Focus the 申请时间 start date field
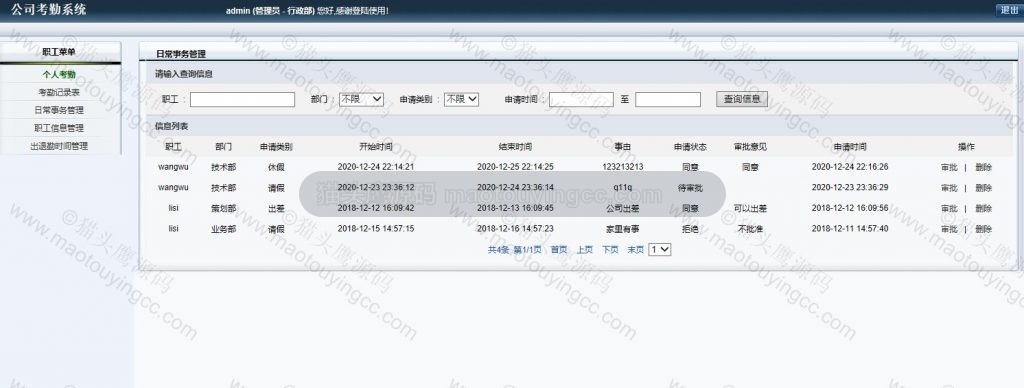Screen dimensions: 1024x388 pyautogui.click(x=581, y=99)
